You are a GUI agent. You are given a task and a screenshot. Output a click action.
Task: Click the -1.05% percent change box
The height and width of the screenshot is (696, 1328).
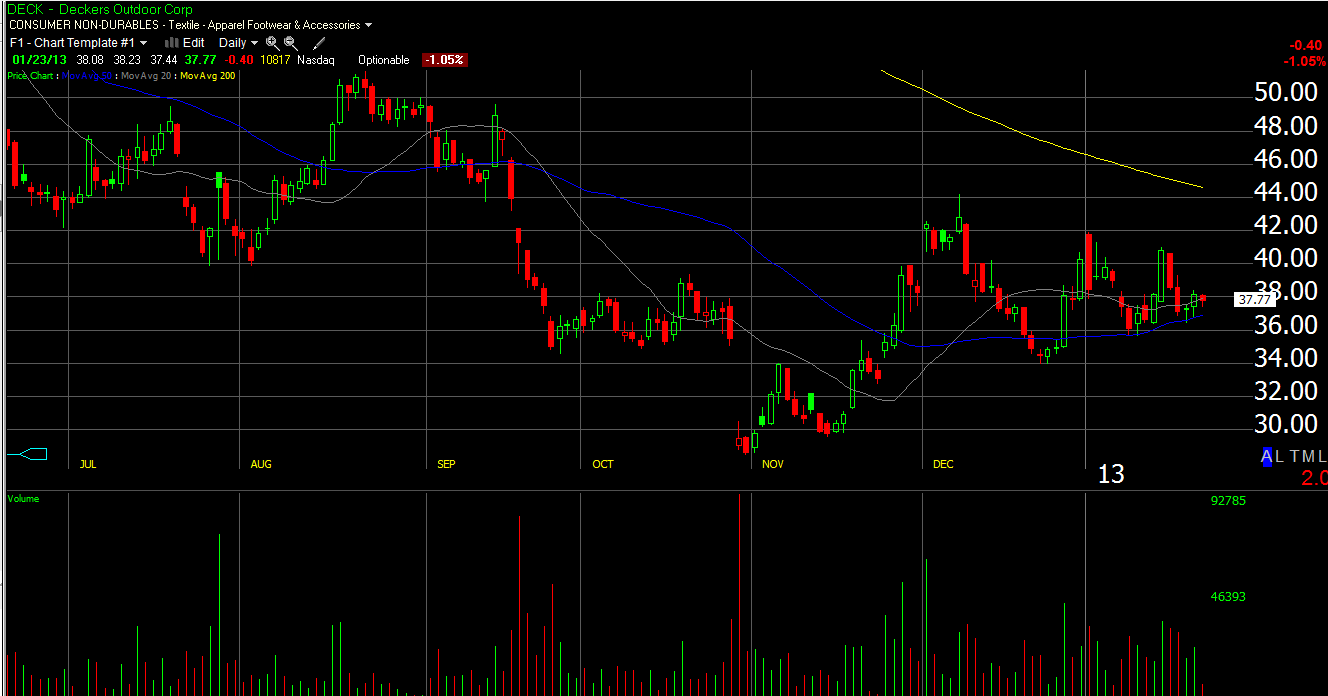444,60
